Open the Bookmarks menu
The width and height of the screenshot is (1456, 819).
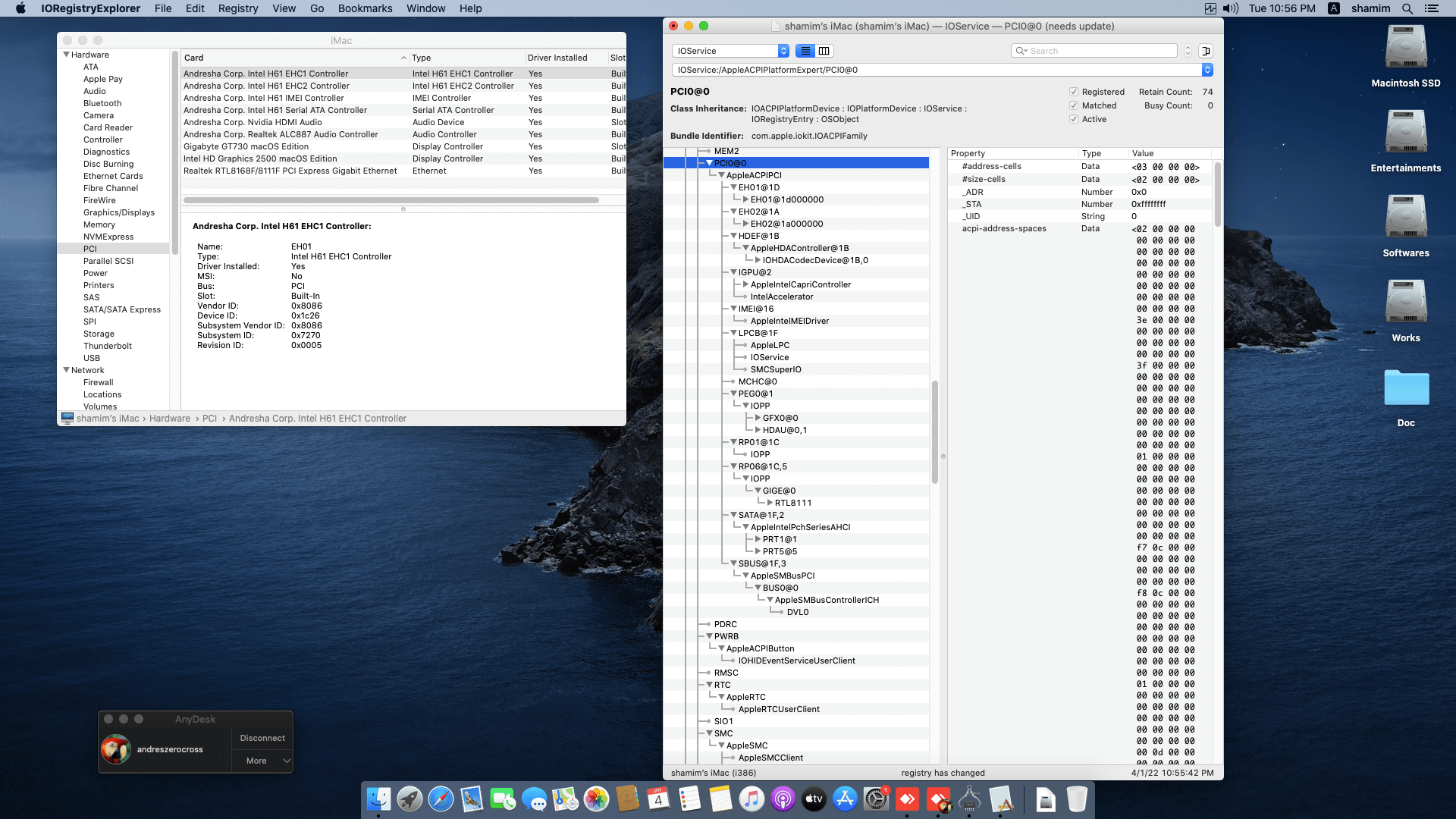[365, 8]
